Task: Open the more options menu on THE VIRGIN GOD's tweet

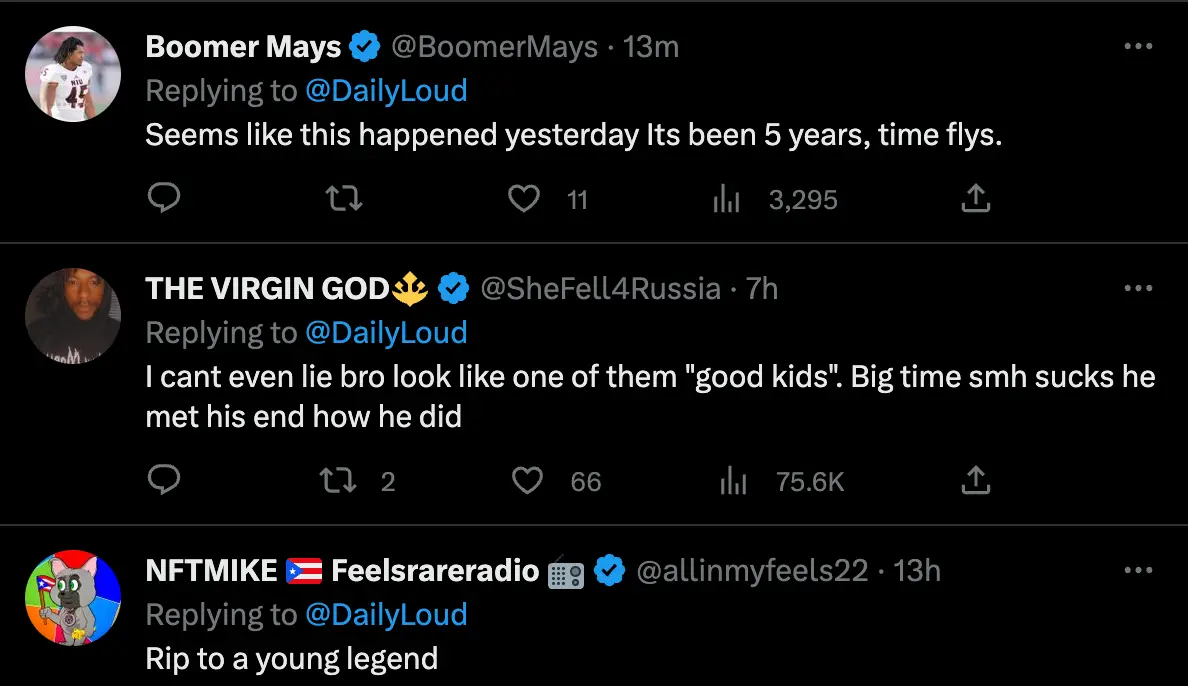Action: (x=1138, y=287)
